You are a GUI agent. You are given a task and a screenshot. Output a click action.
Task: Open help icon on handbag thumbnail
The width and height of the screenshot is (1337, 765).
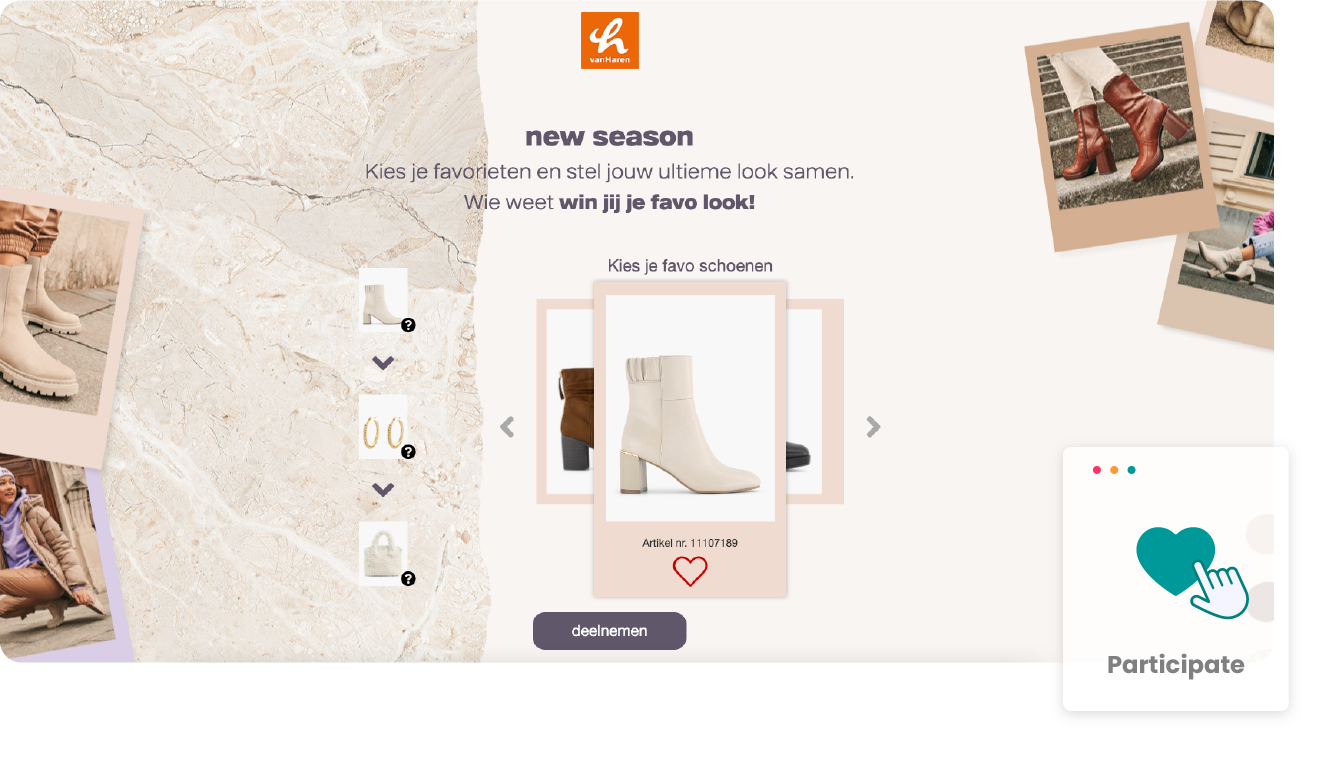click(x=408, y=579)
